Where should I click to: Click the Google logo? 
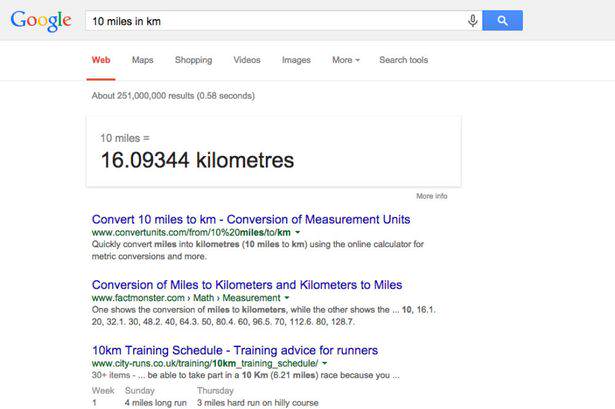(x=41, y=21)
